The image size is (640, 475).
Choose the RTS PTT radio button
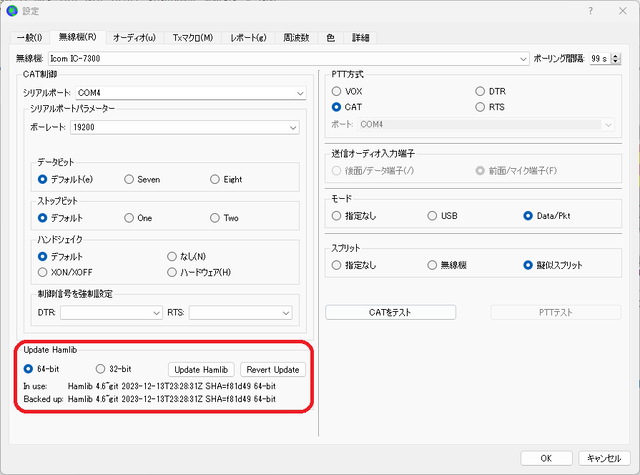(480, 107)
